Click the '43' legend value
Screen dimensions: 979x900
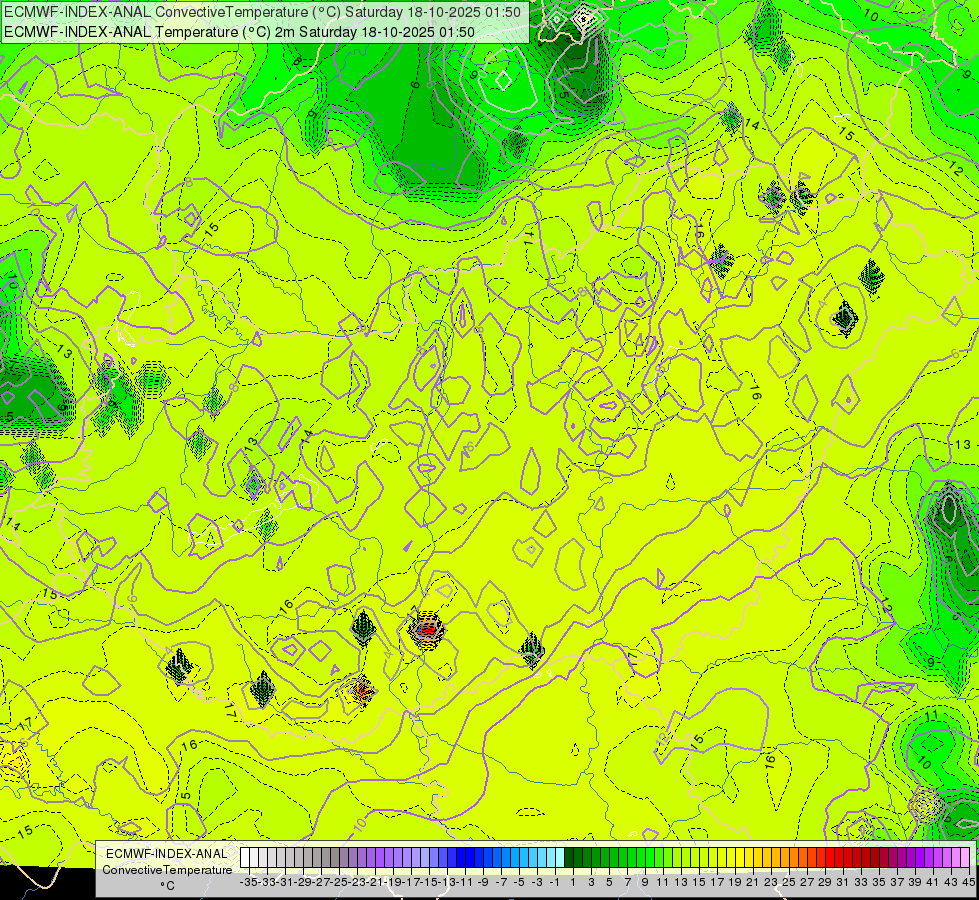tap(951, 882)
